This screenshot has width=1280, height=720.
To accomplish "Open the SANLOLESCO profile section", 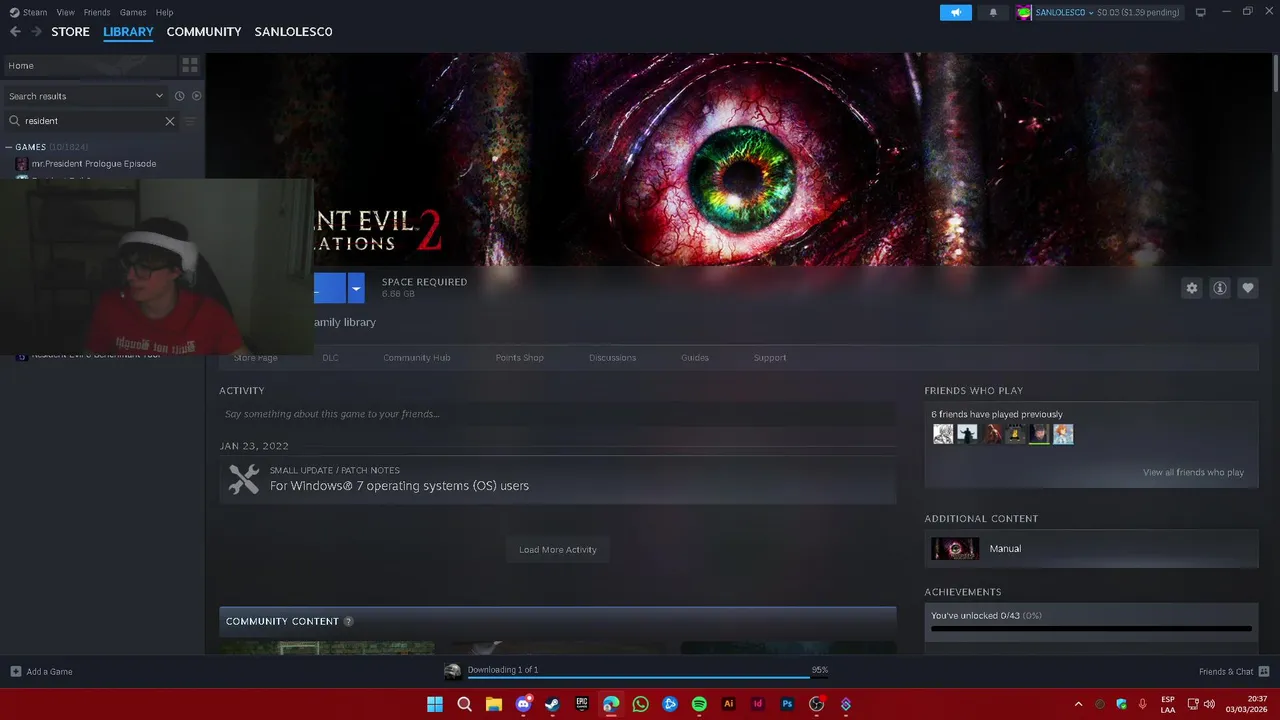I will [293, 32].
